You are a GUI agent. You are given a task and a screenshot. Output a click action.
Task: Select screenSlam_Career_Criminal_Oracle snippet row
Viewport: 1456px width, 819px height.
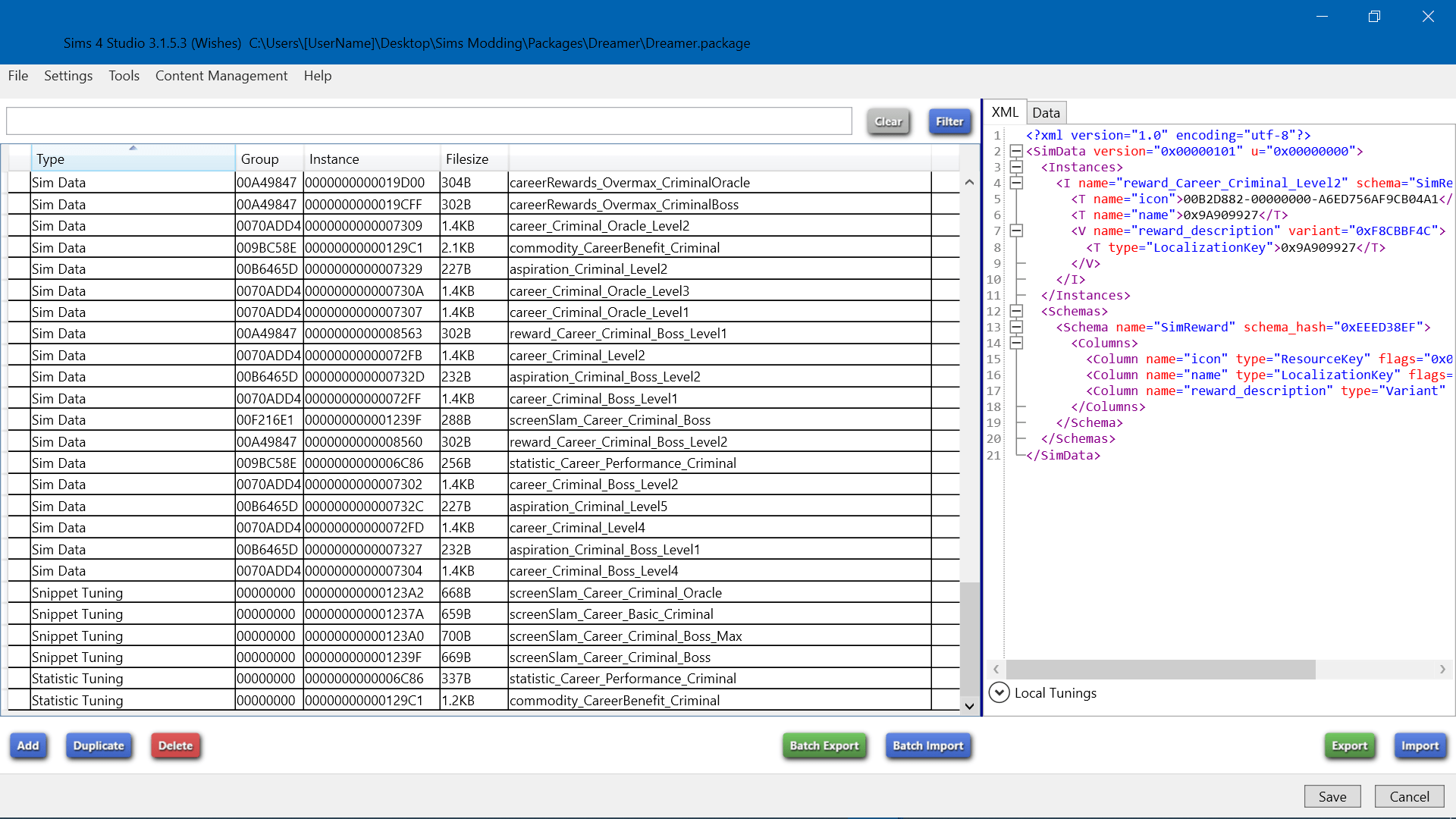[x=484, y=592]
